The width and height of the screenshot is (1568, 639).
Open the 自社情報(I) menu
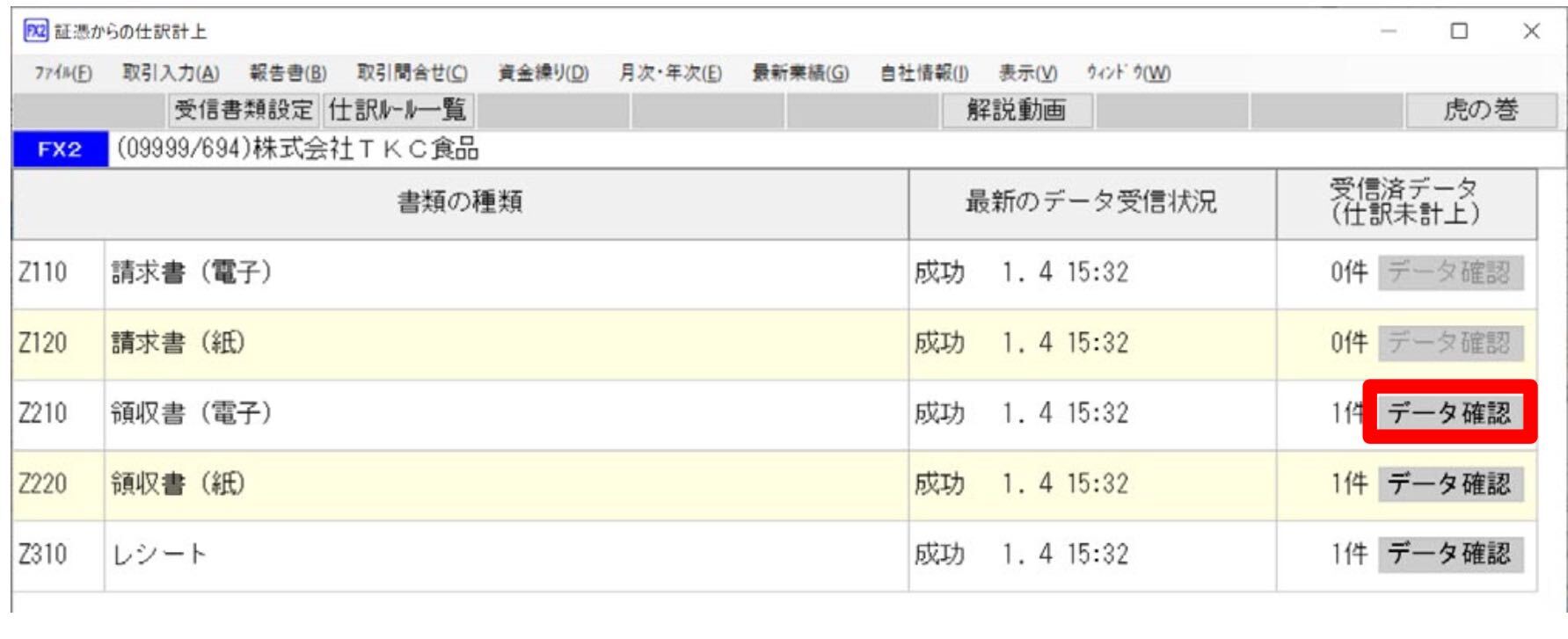[x=924, y=75]
